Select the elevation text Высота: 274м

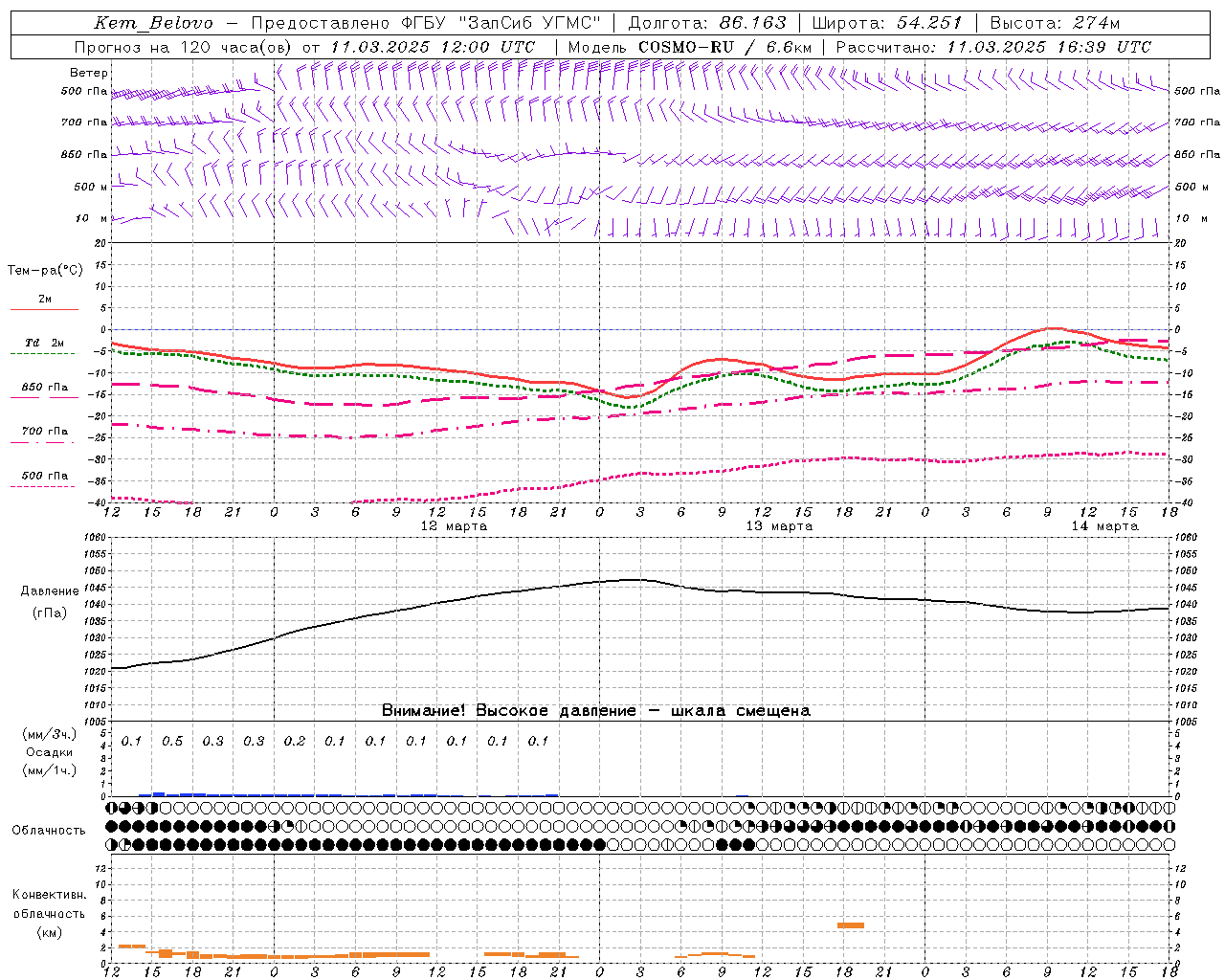pyautogui.click(x=1055, y=23)
